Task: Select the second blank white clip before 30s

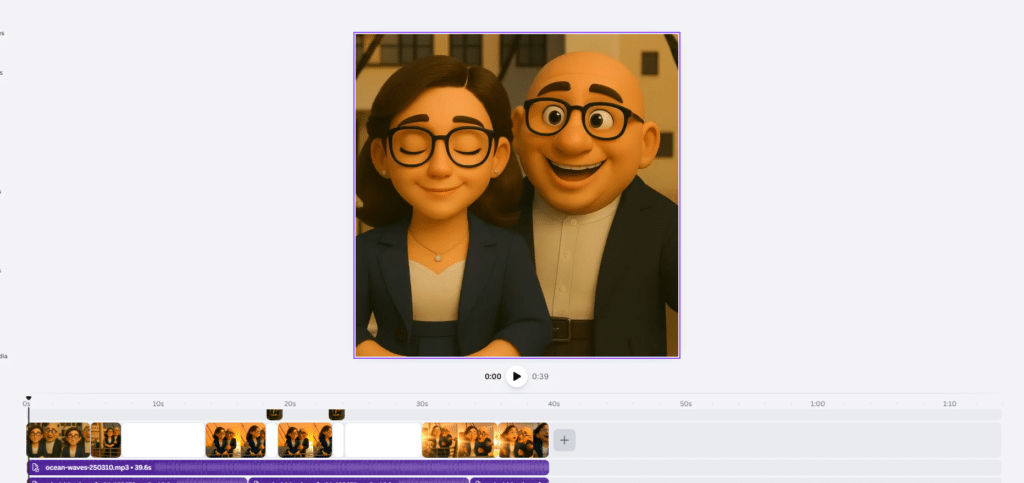Action: pos(382,440)
